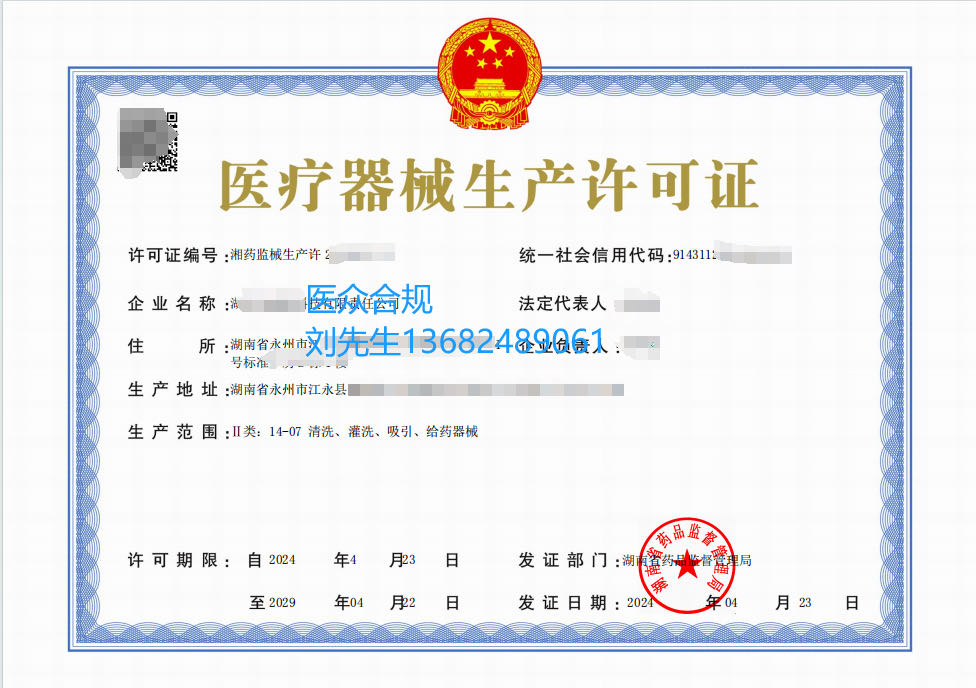Click the gold title 医疗器械生产许可证

point(489,188)
